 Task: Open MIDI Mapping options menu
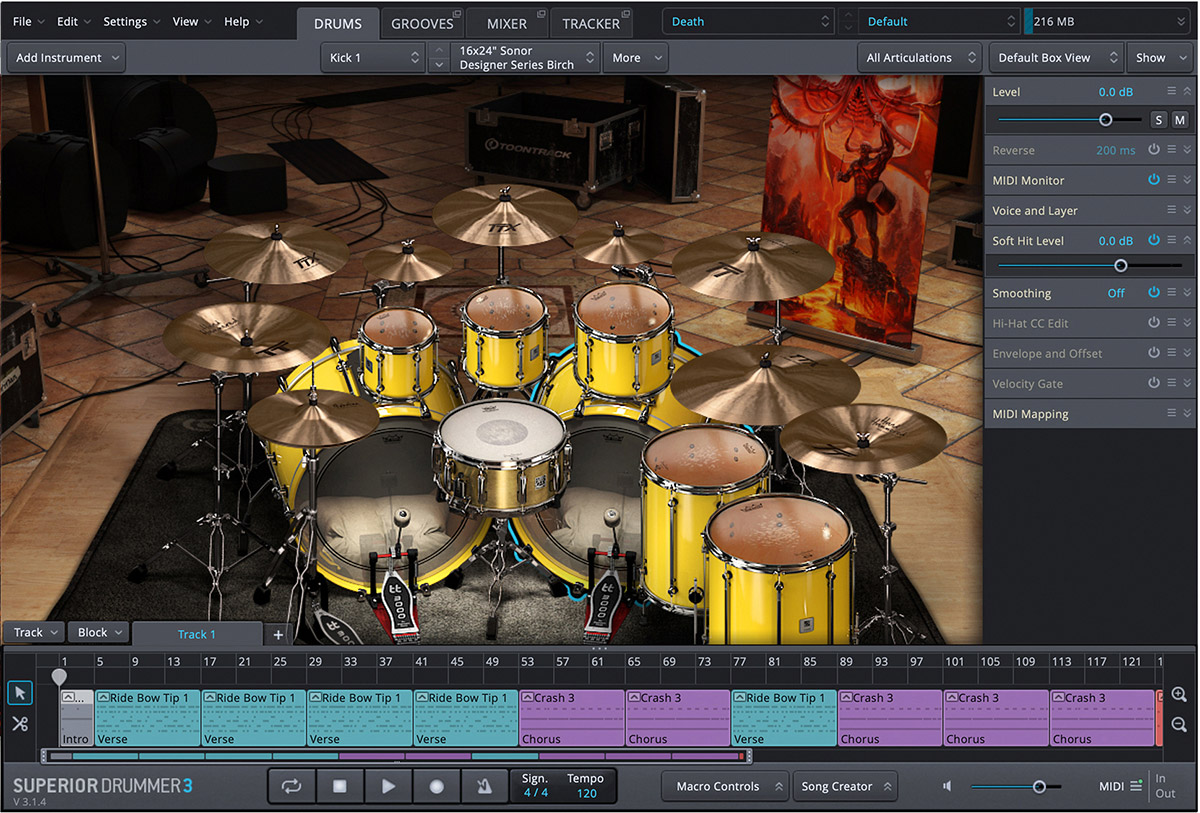[1172, 413]
